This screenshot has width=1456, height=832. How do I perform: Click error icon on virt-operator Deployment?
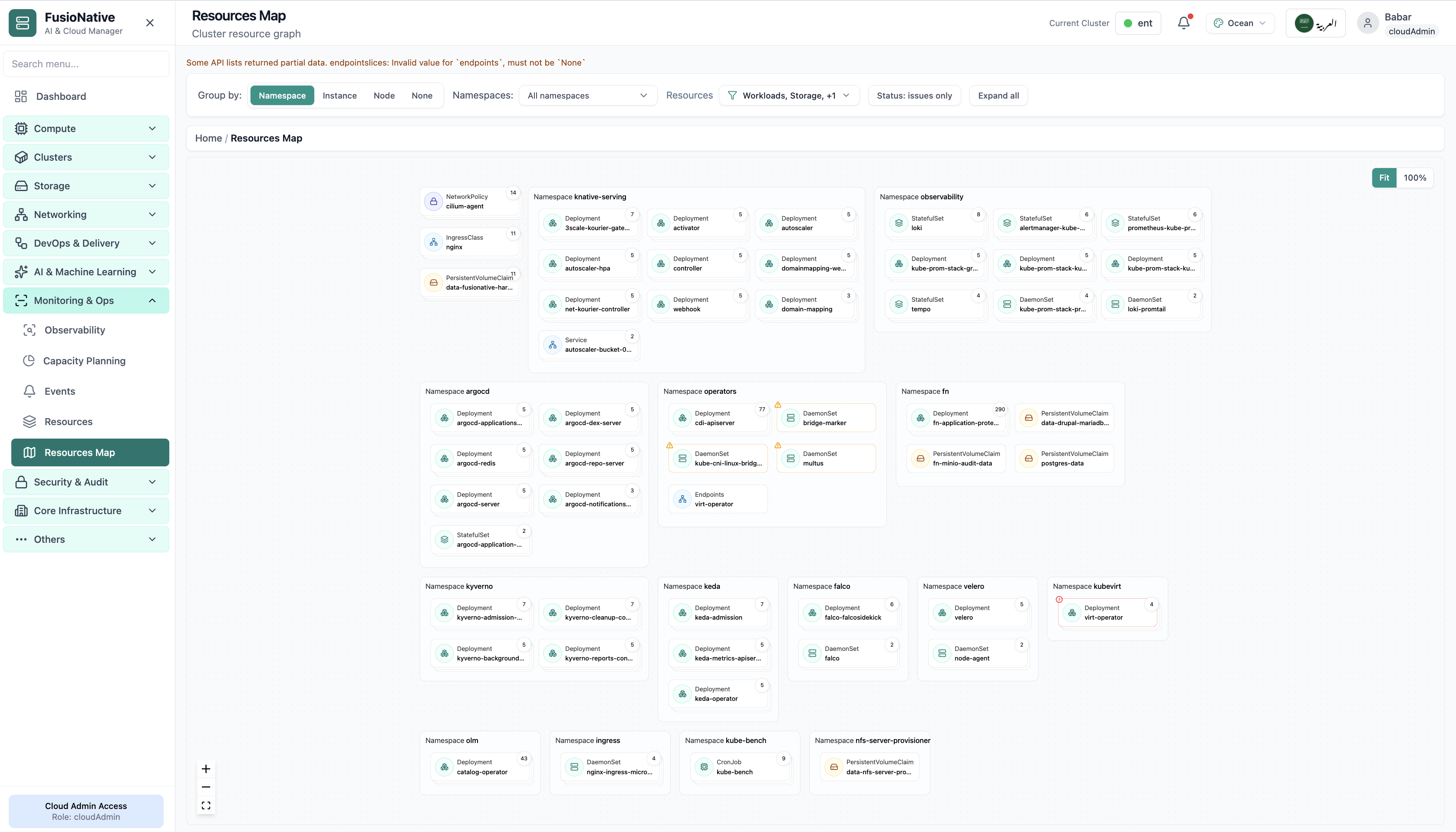1059,599
